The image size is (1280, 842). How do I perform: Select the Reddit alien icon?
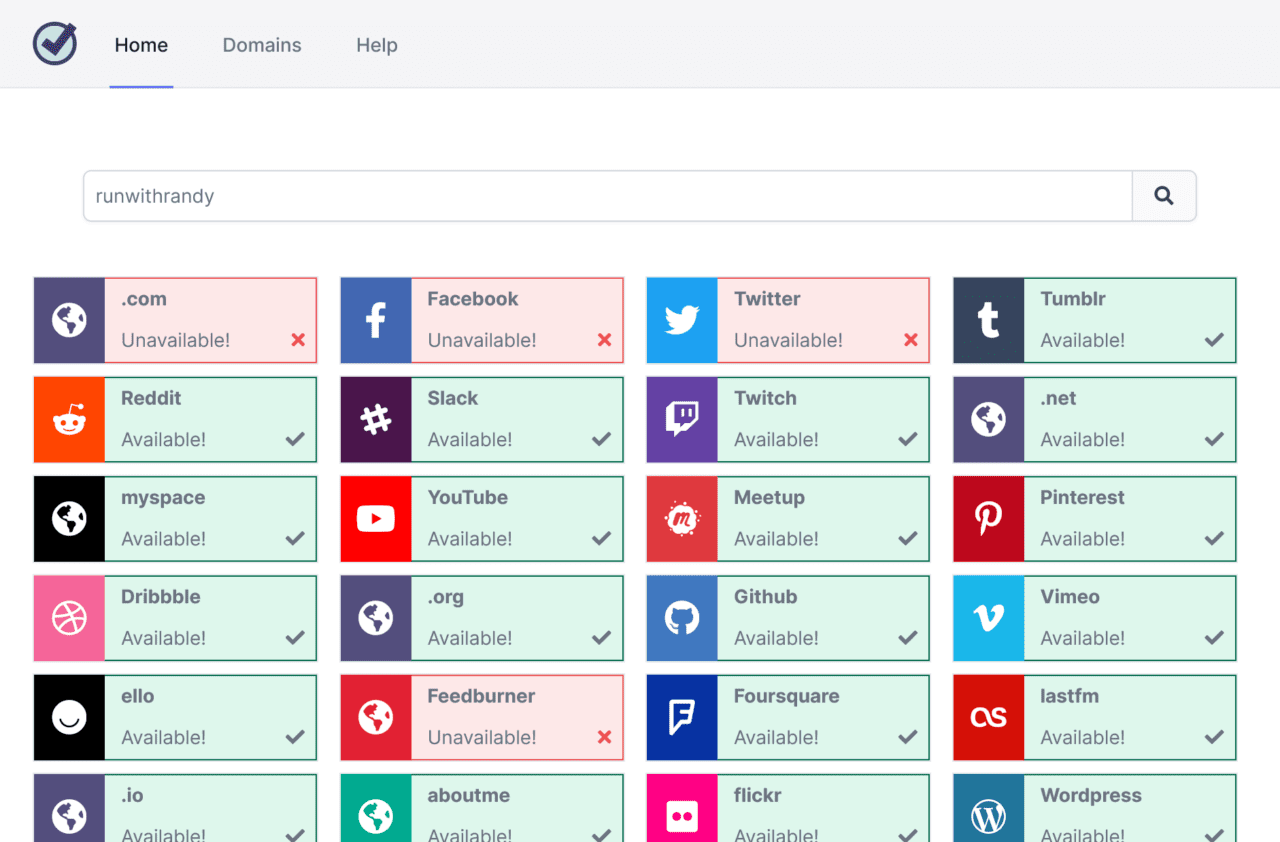point(68,420)
